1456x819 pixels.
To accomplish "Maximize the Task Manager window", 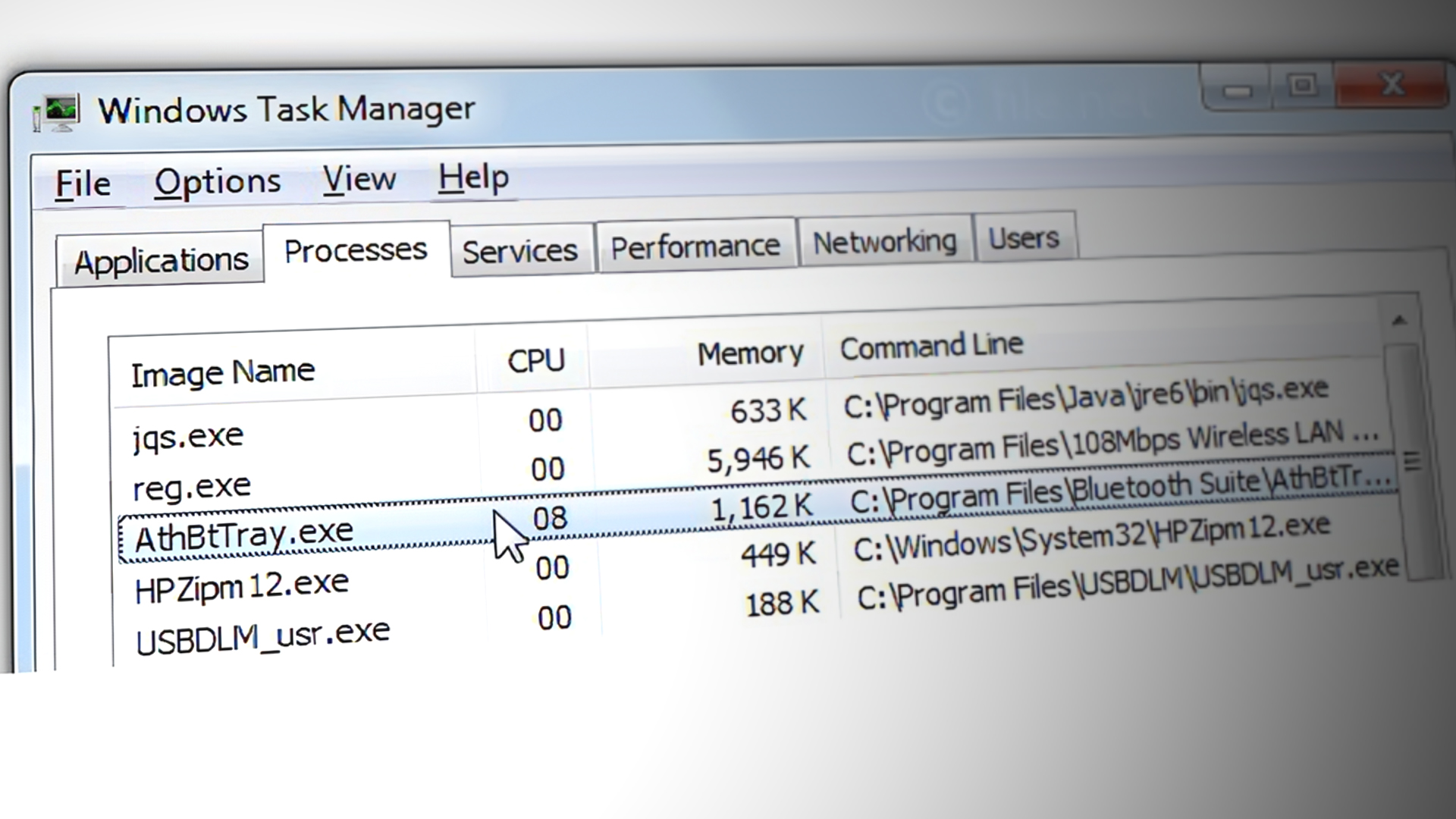I will coord(1303,85).
